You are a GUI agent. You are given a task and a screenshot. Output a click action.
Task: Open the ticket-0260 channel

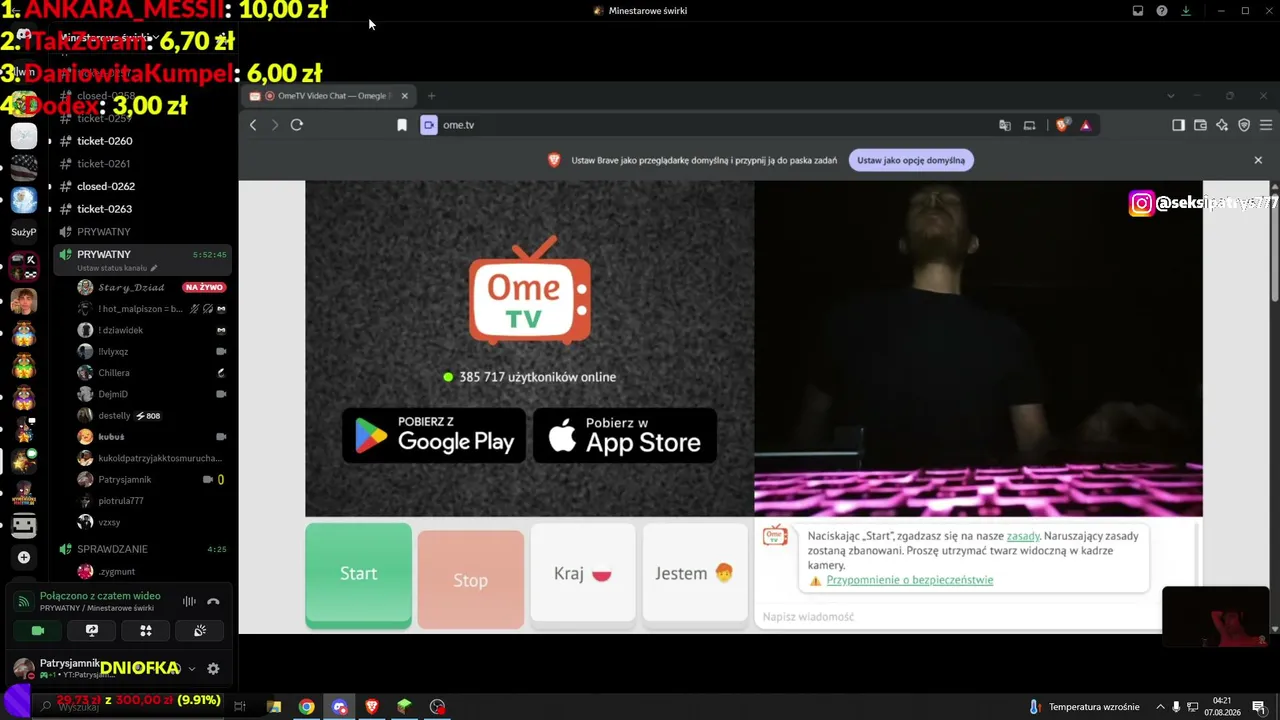pos(105,141)
